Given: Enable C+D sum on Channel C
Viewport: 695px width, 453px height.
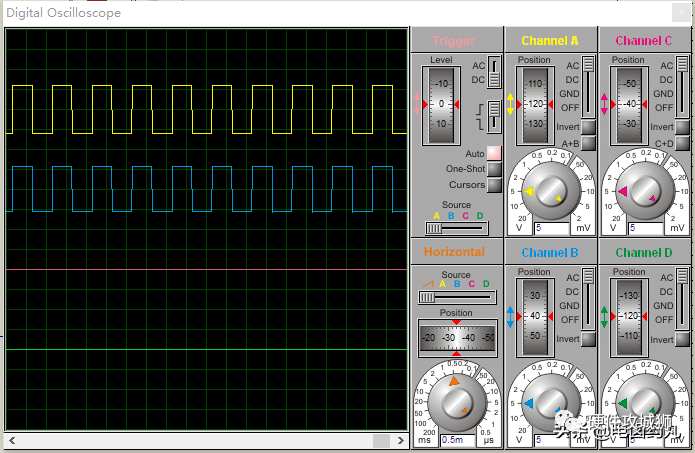Looking at the screenshot, I should click(682, 143).
